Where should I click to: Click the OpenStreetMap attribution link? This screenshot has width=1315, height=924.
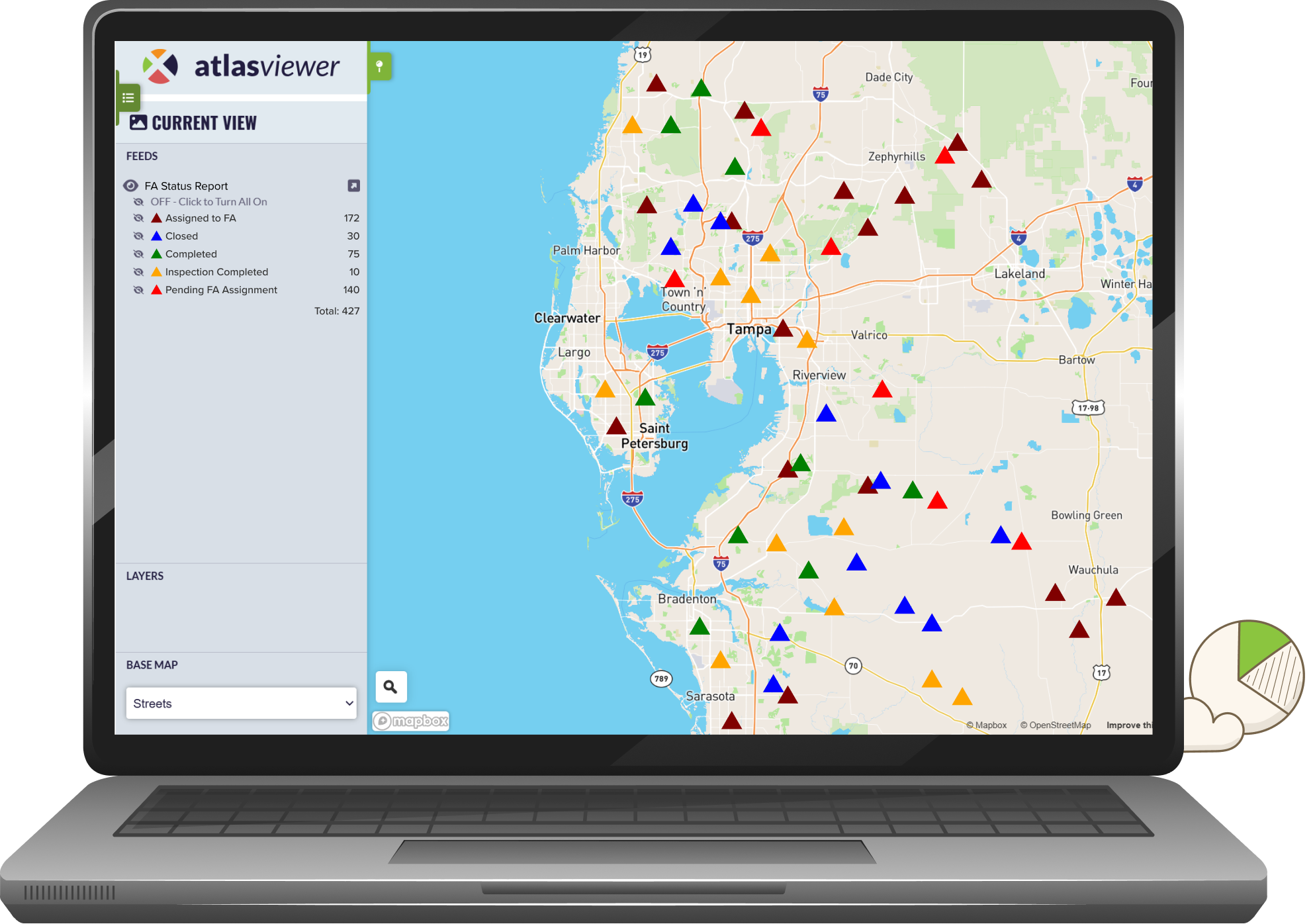pos(1056,725)
